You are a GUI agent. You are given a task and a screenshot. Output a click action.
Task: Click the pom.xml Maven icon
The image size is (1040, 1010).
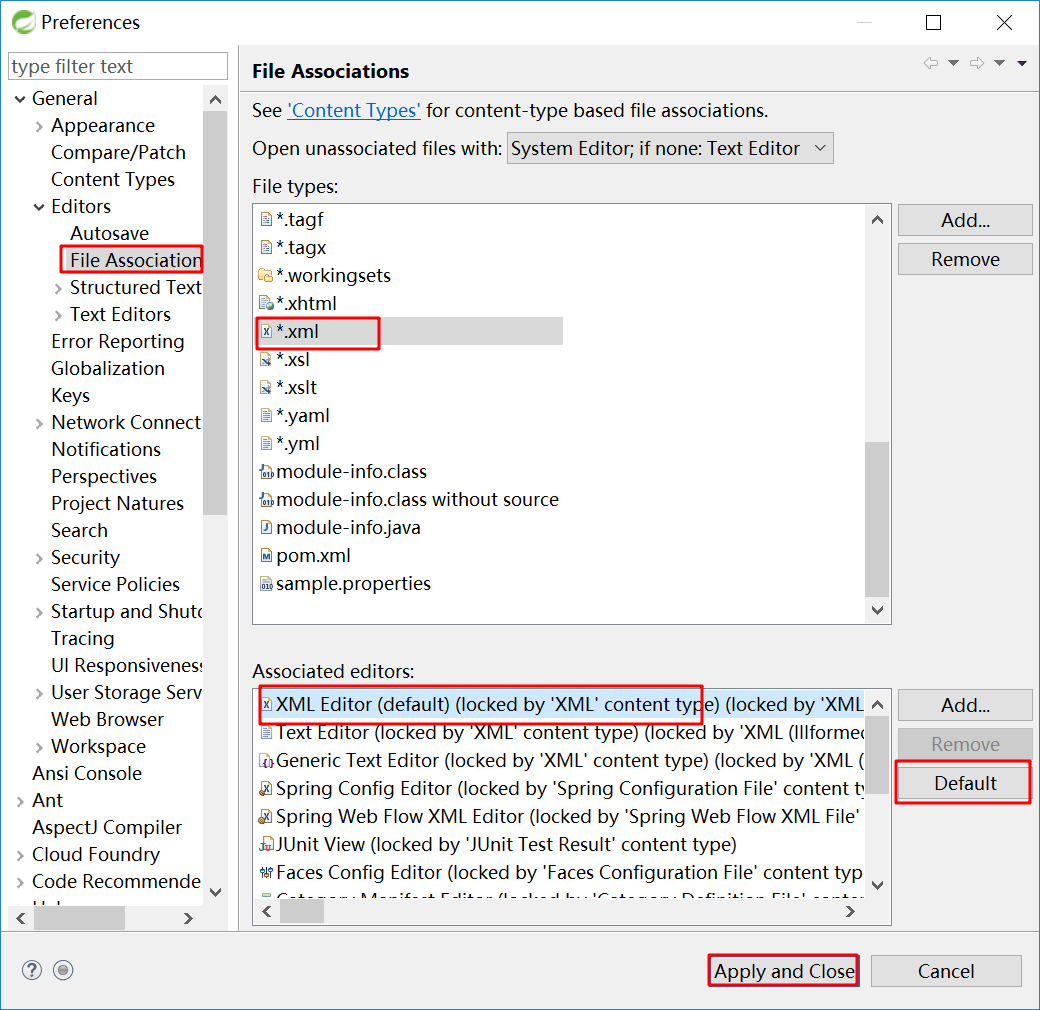pos(266,556)
